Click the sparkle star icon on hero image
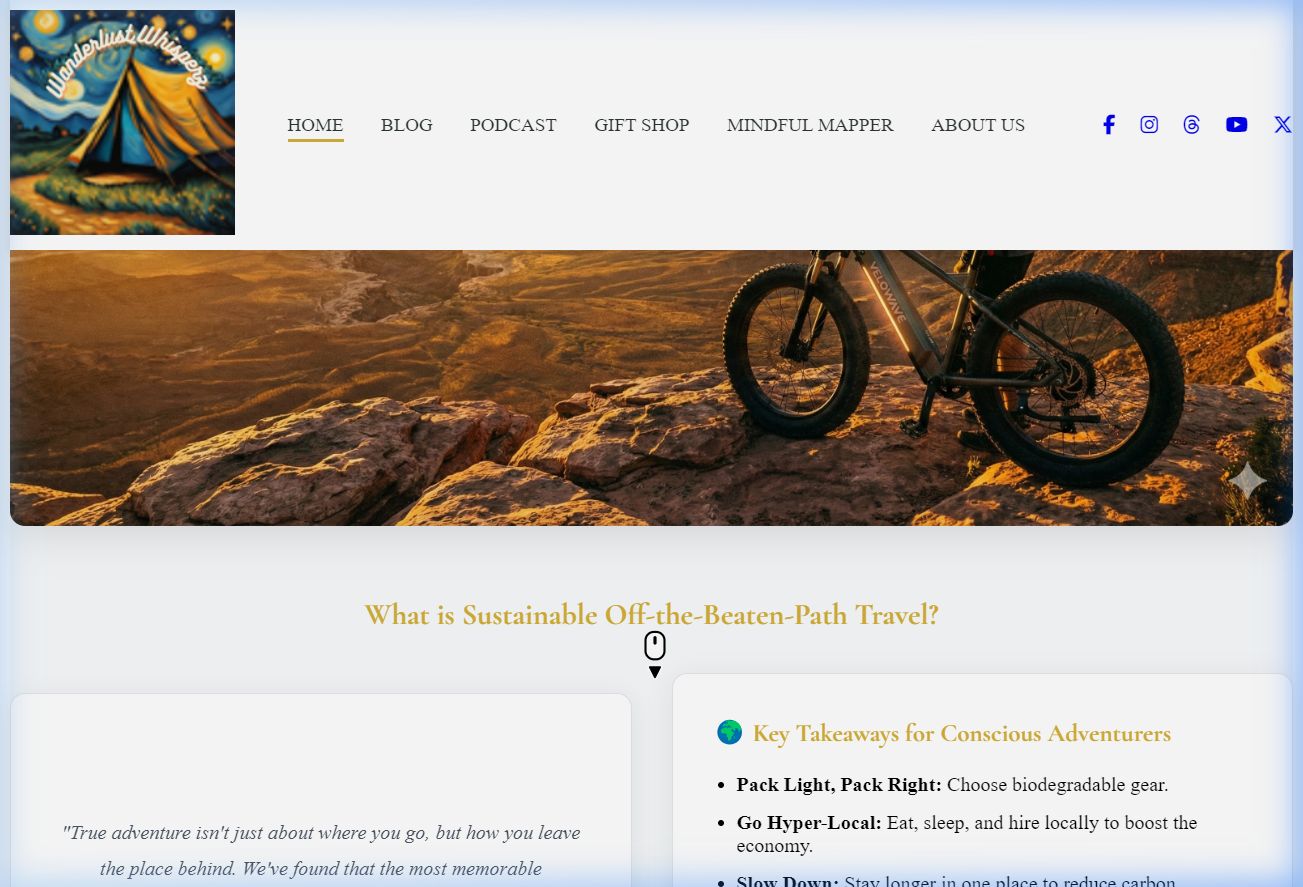The image size is (1303, 887). click(1247, 481)
